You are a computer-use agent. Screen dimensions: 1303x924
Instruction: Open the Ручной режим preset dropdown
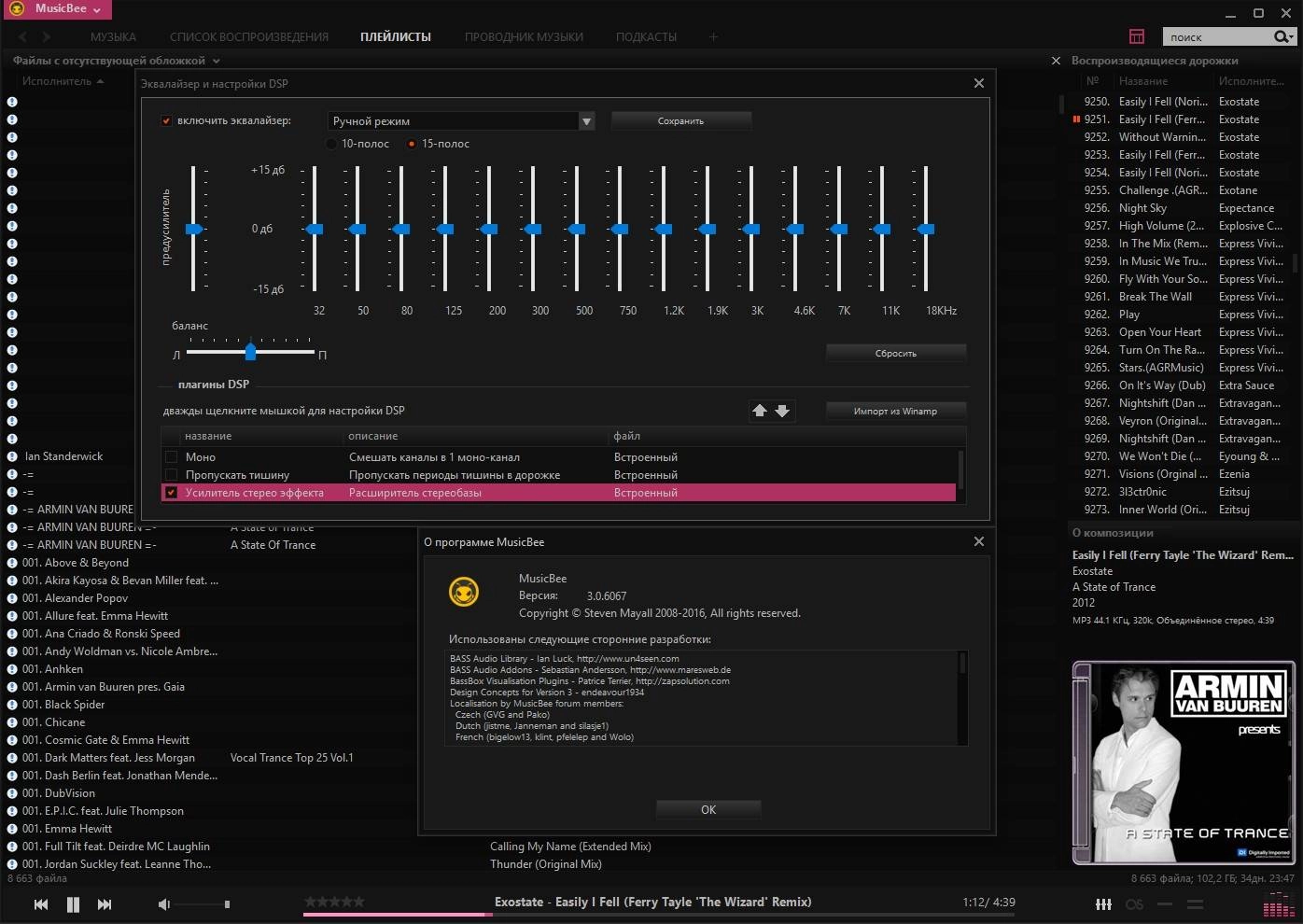pyautogui.click(x=461, y=121)
